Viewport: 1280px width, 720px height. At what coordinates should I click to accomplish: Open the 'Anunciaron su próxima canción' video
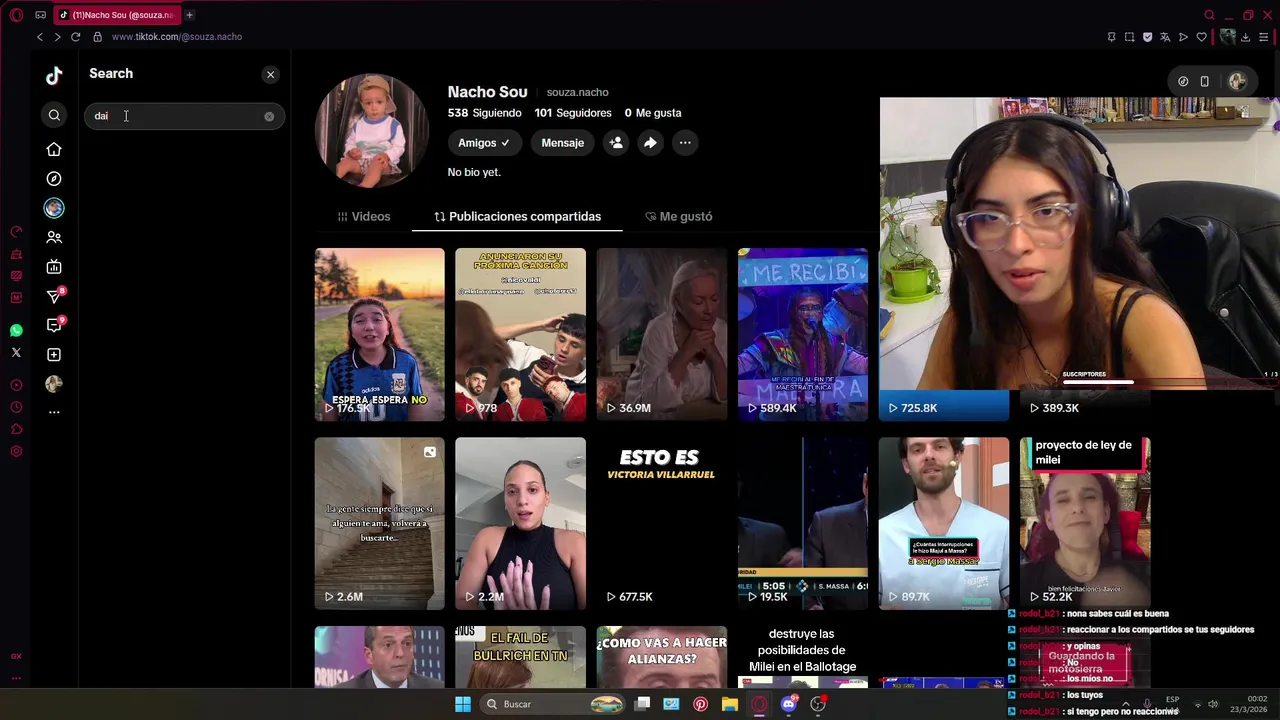pyautogui.click(x=520, y=334)
